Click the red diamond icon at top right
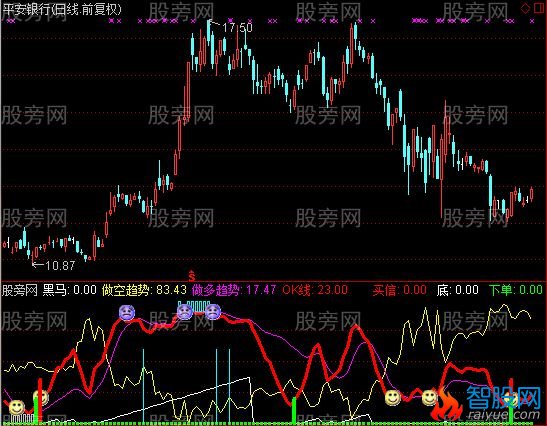547x426 pixels. coord(526,8)
